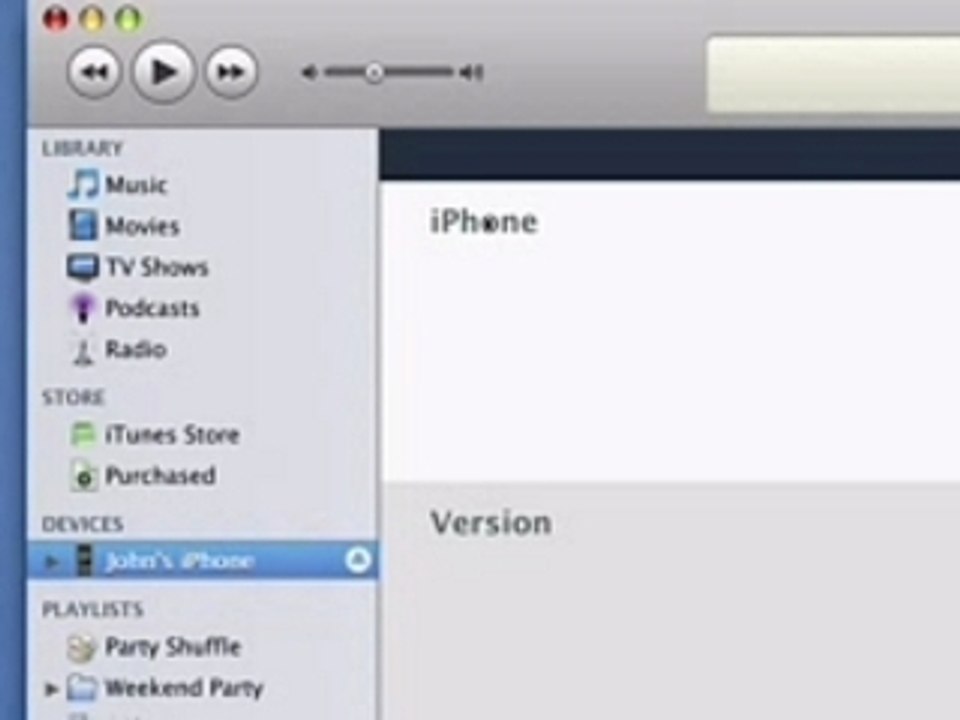The width and height of the screenshot is (960, 720).
Task: Click the Radio antenna icon
Action: (83, 351)
